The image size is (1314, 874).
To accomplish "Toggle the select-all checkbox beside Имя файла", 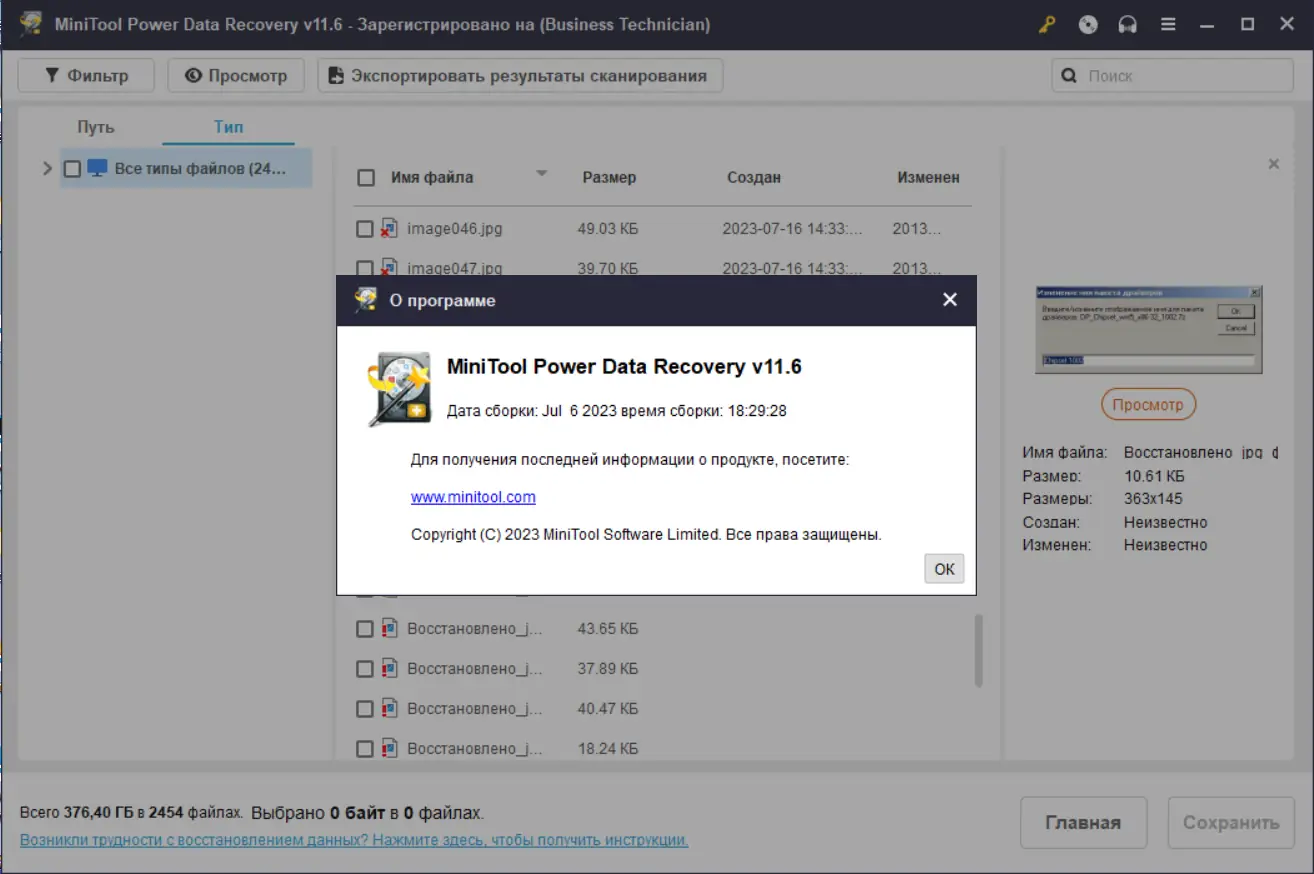I will pyautogui.click(x=366, y=178).
